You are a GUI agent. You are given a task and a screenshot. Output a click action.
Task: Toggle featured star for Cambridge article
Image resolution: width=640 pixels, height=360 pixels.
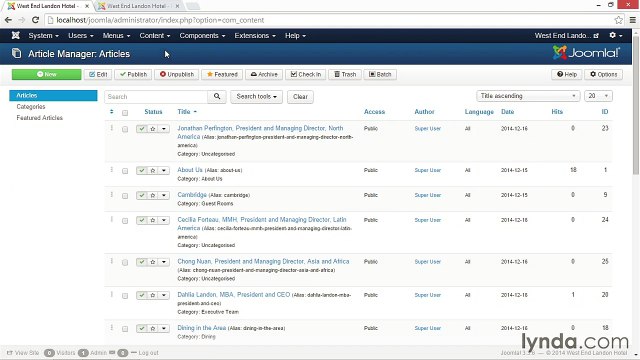pyautogui.click(x=153, y=196)
